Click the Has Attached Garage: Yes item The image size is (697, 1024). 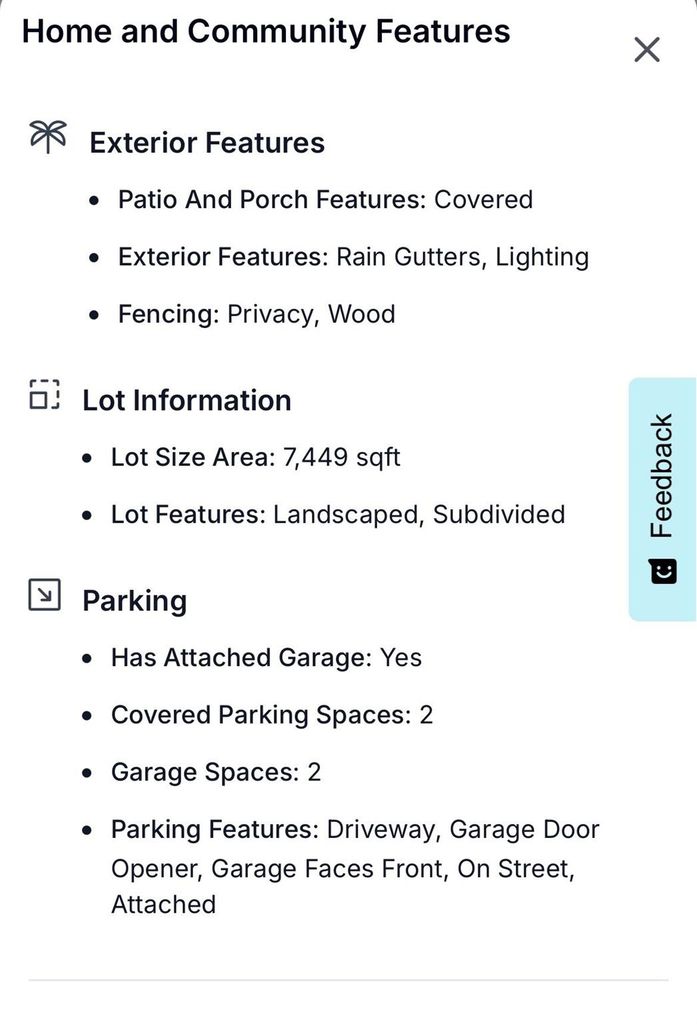pos(266,658)
